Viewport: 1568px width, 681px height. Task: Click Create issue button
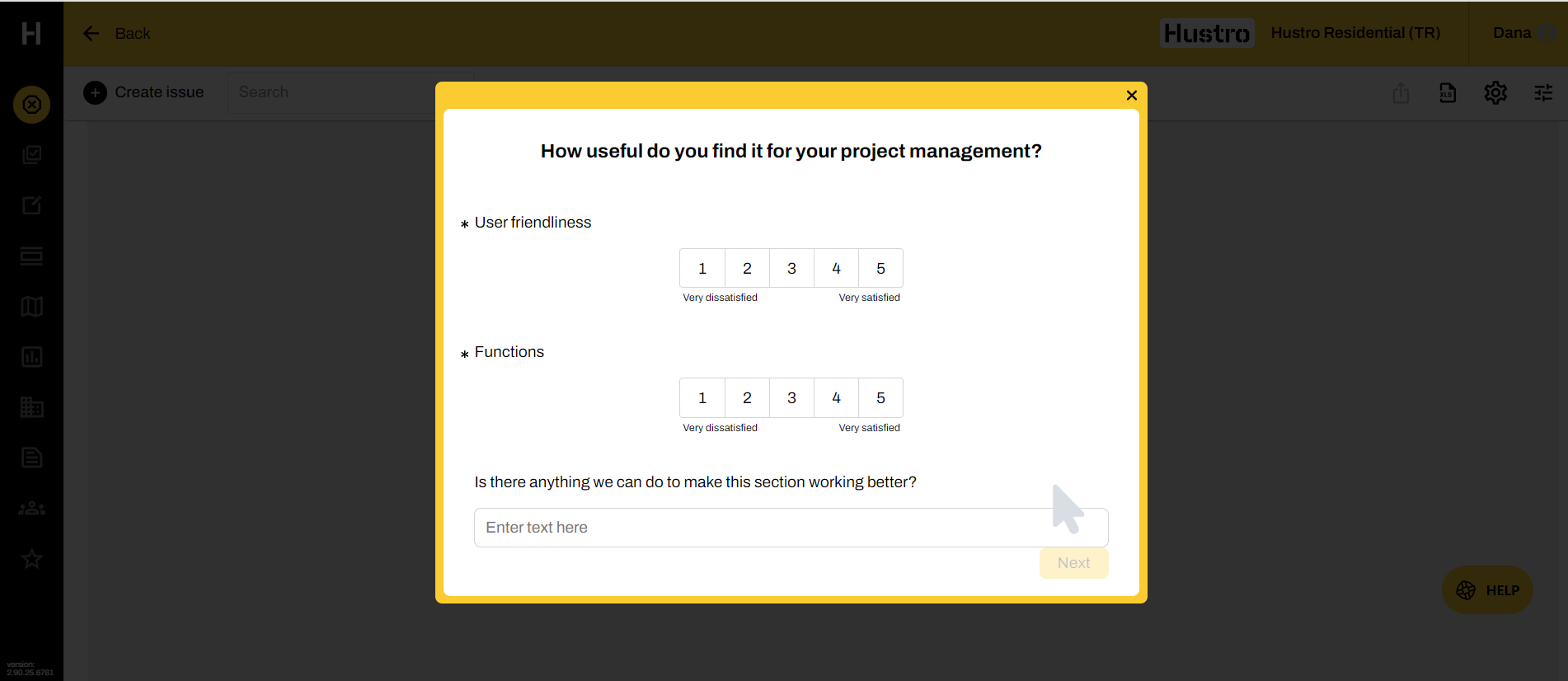[x=144, y=92]
